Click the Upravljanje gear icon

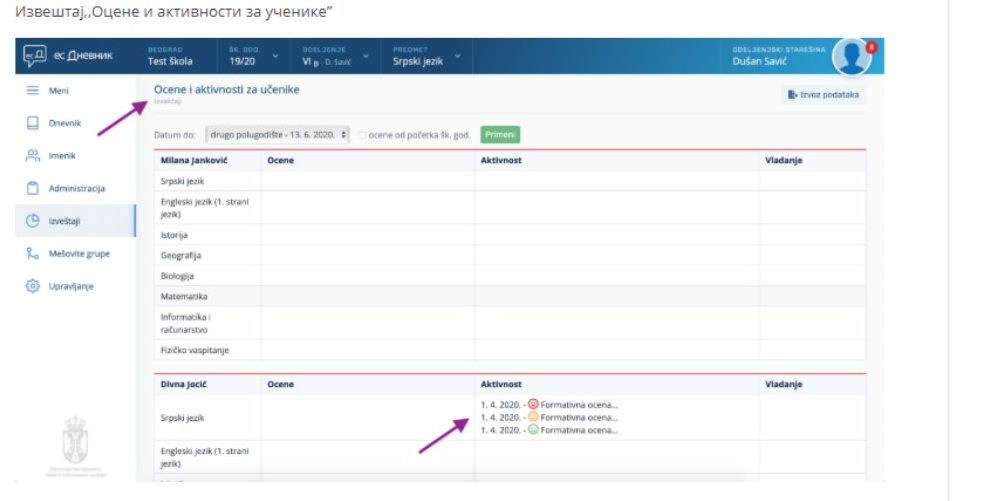tap(32, 286)
